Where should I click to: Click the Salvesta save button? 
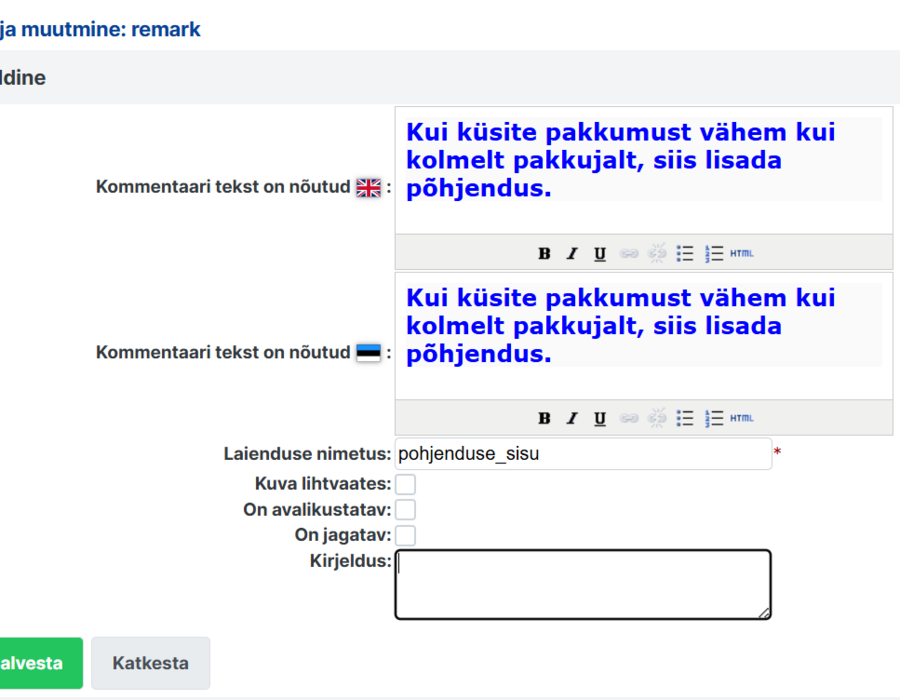(x=40, y=663)
